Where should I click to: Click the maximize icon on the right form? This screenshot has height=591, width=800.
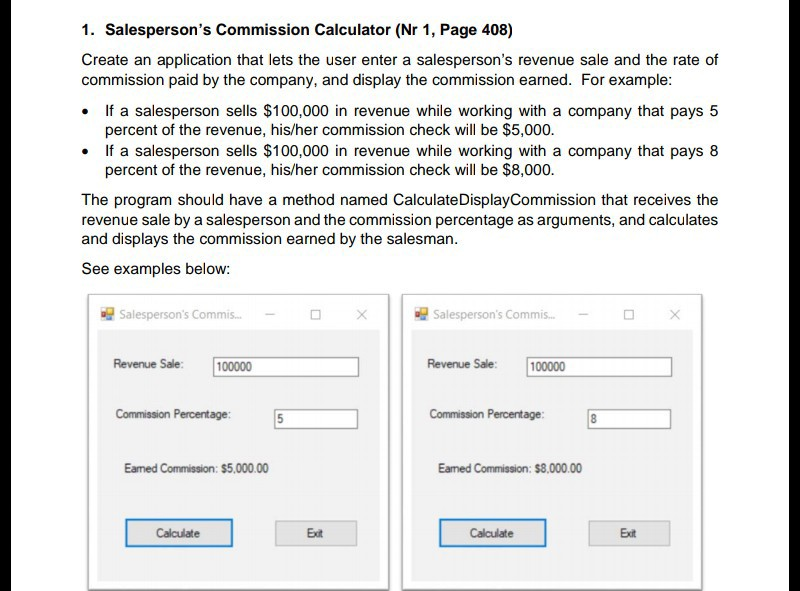point(628,314)
